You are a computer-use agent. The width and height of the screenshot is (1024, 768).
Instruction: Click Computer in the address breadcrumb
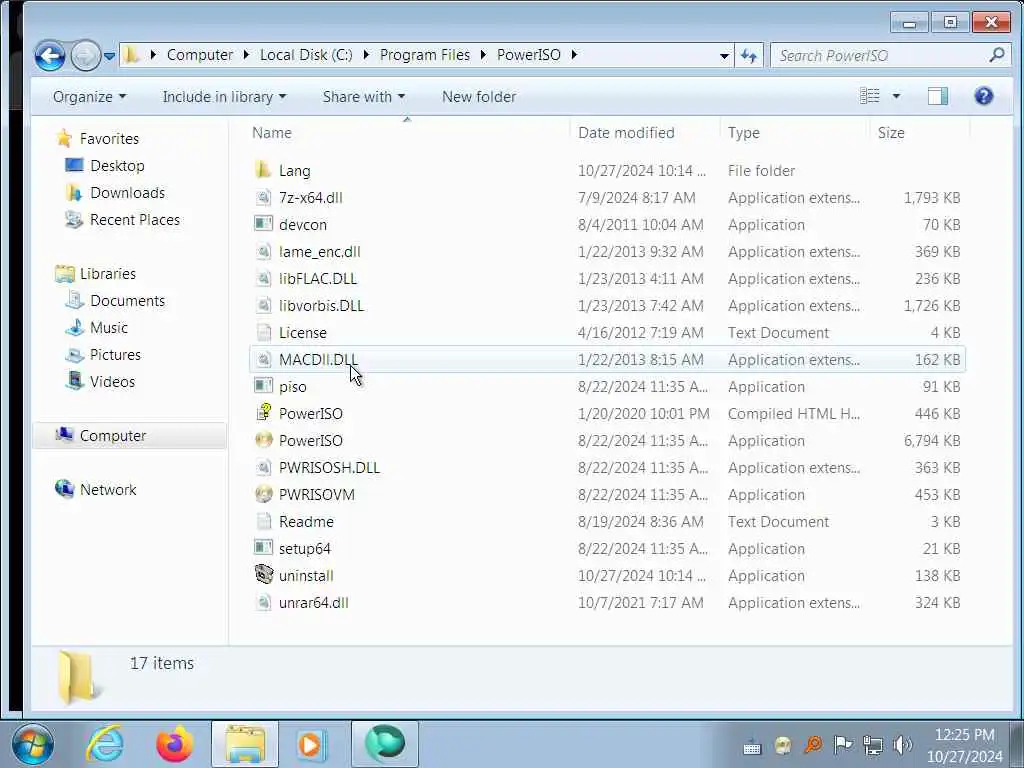[x=200, y=56]
